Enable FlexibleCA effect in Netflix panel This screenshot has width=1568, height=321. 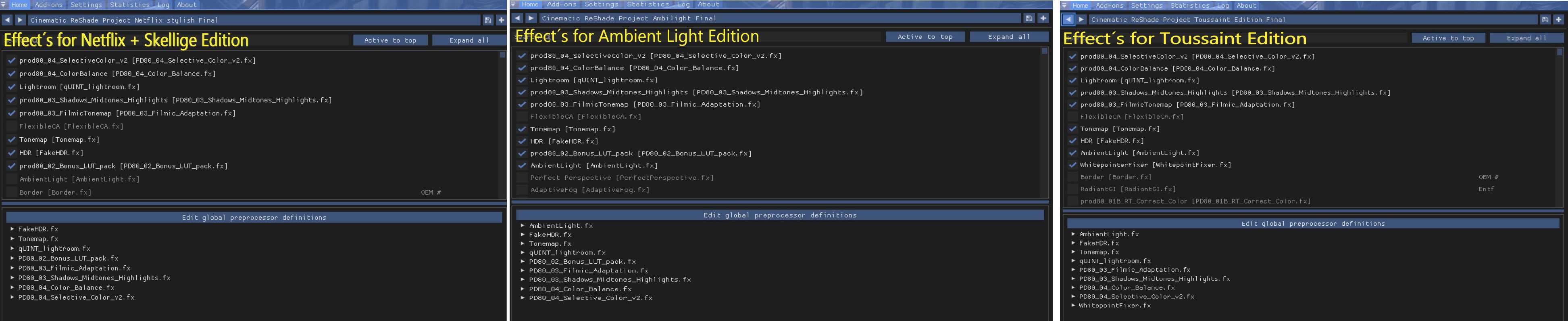[x=12, y=127]
